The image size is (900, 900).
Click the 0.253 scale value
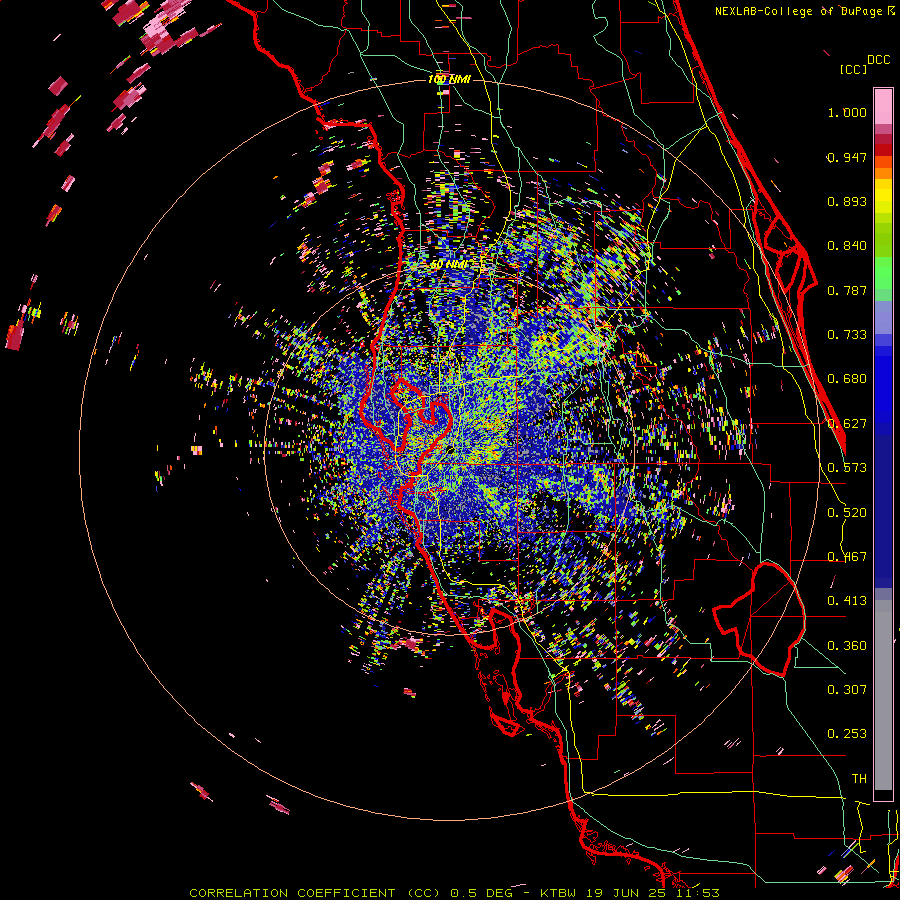[x=847, y=734]
